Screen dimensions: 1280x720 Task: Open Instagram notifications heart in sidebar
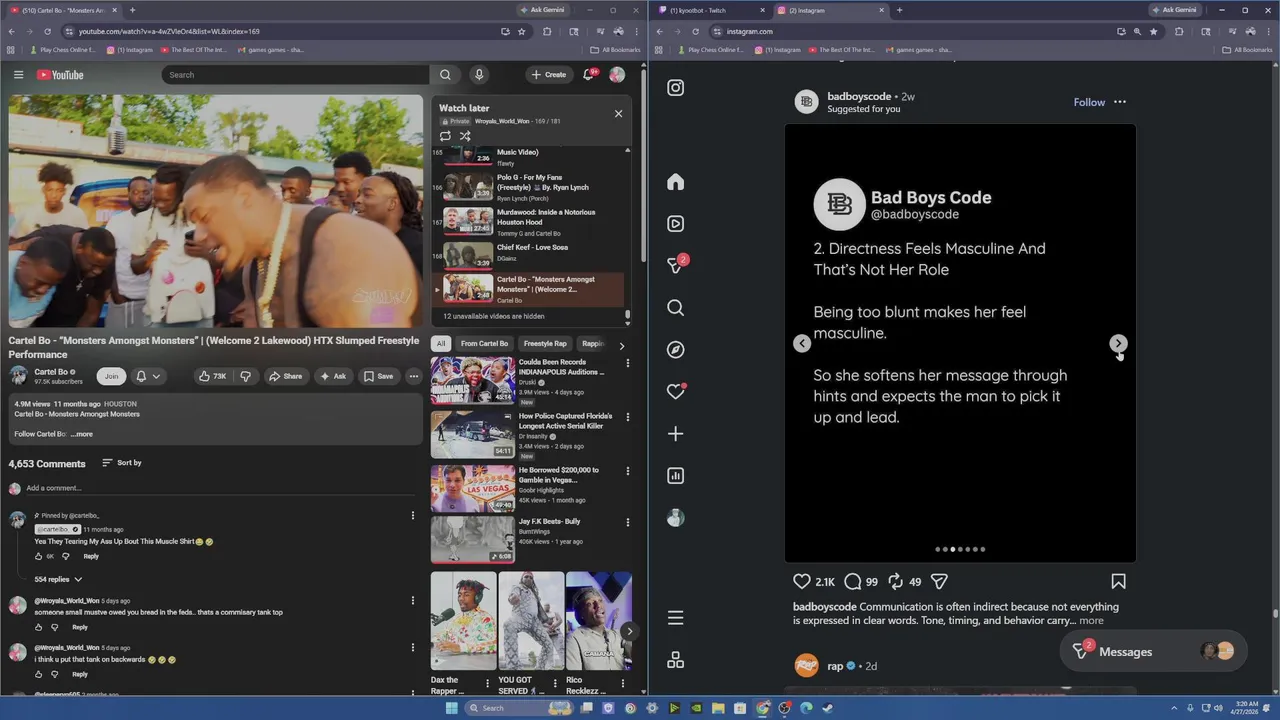[x=676, y=392]
